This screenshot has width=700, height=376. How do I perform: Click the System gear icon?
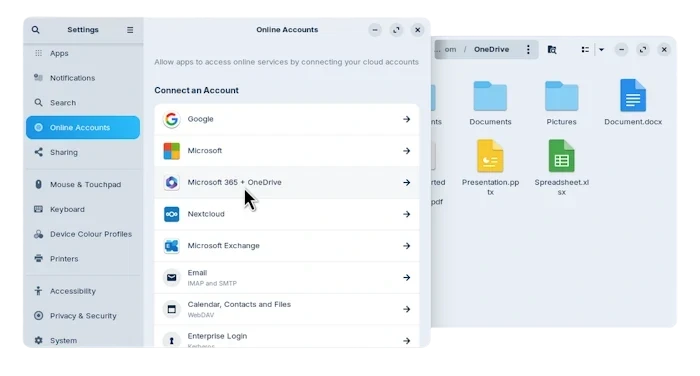(38, 340)
